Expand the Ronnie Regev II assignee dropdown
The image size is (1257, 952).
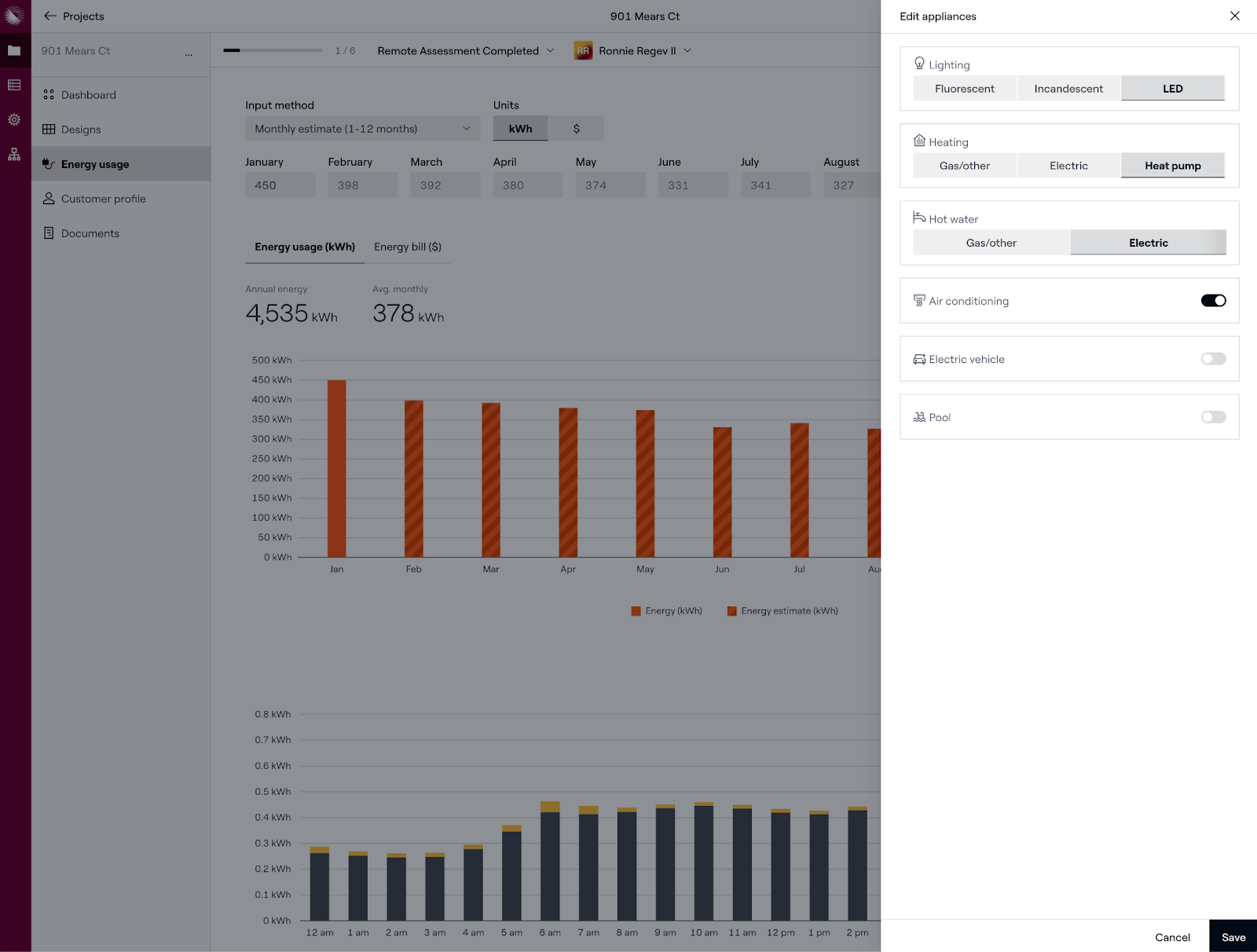[x=687, y=51]
